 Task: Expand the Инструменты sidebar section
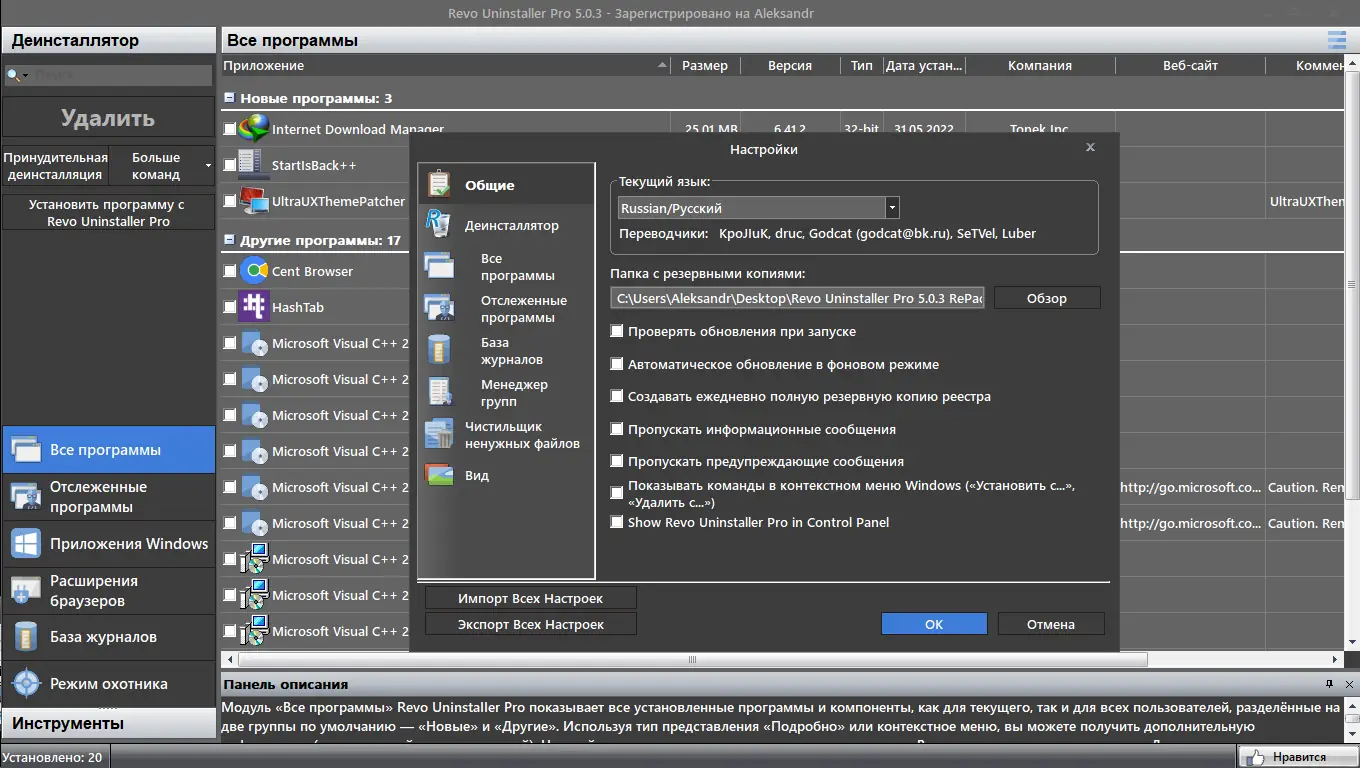(x=108, y=723)
